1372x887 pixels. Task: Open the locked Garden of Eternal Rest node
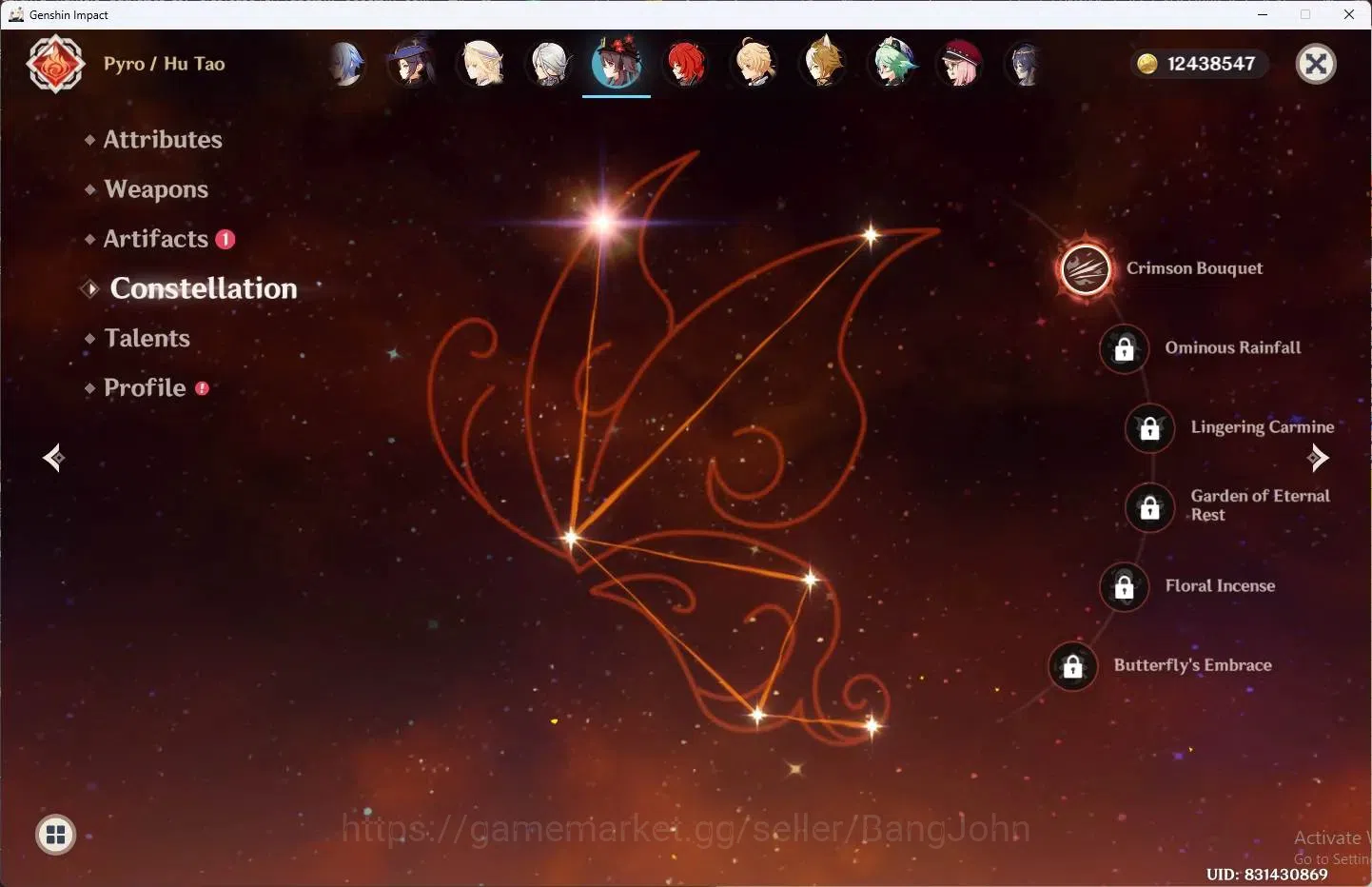(1149, 507)
